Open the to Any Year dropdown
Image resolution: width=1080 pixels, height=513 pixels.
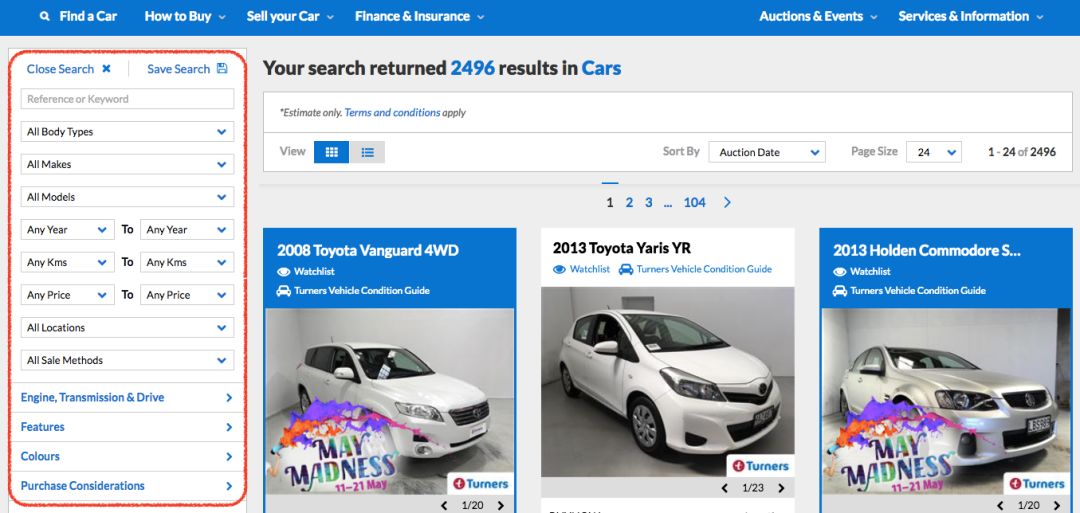(x=187, y=229)
